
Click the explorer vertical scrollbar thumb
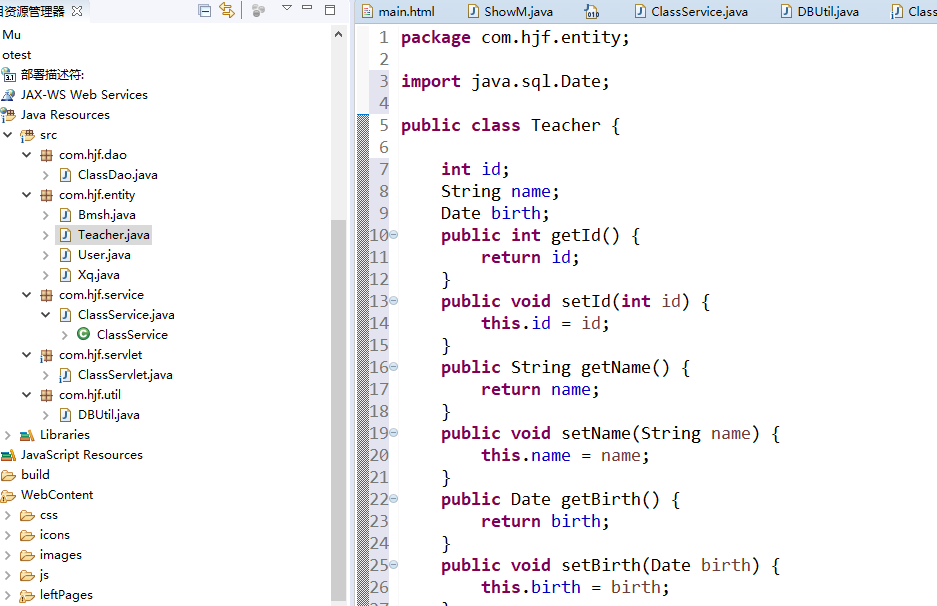pos(339,410)
